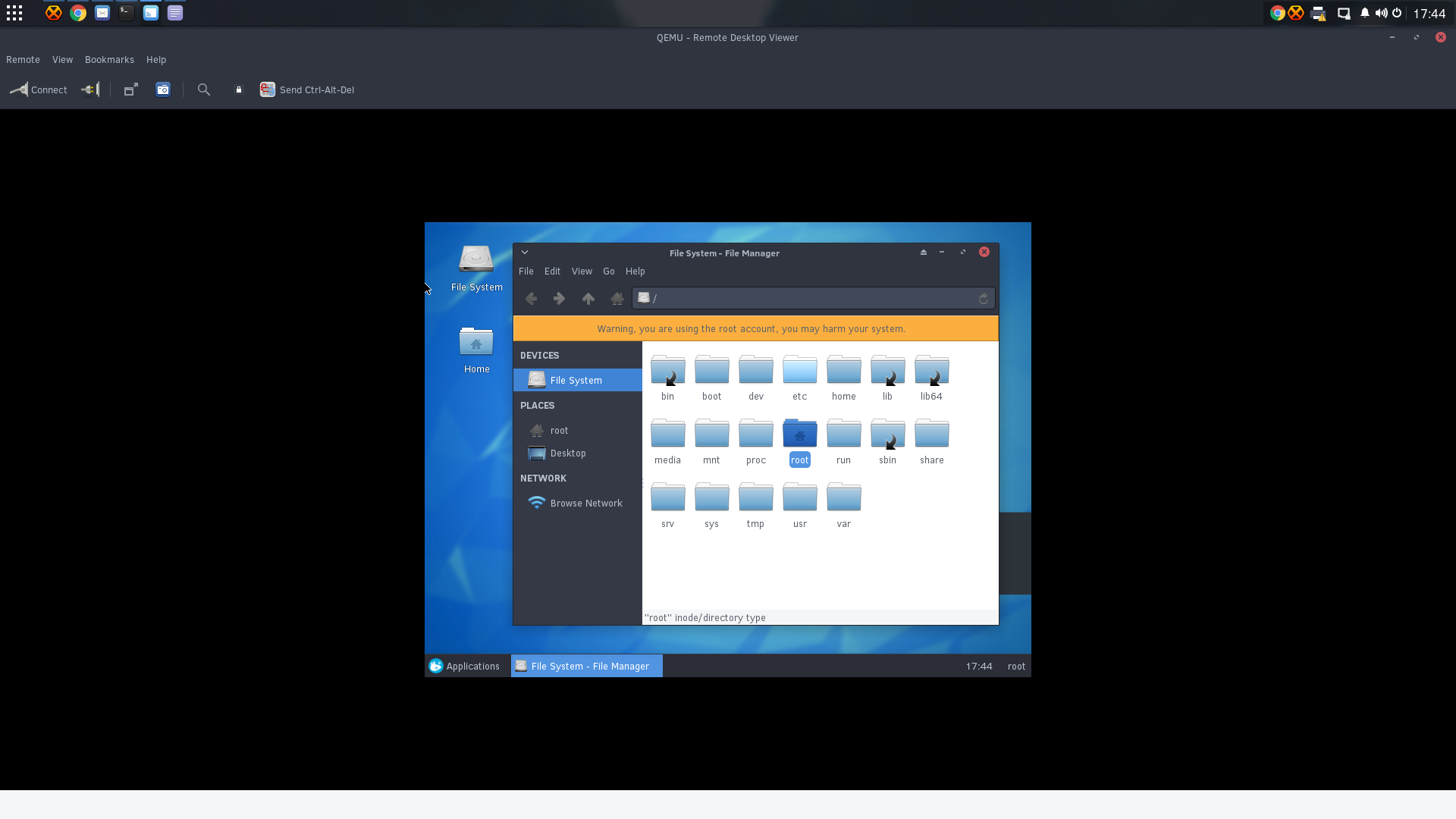Screen dimensions: 1456x819
Task: Open Bookmarks menu in Desktop Viewer
Action: click(x=109, y=60)
